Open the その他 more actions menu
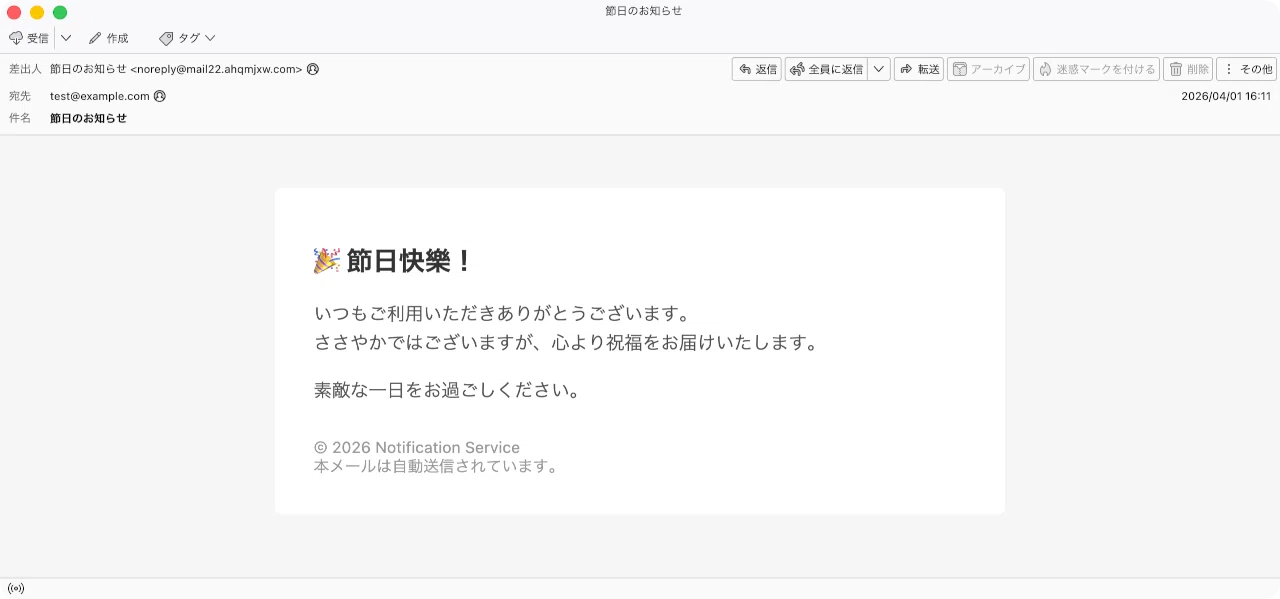The image size is (1280, 599). tap(1247, 69)
